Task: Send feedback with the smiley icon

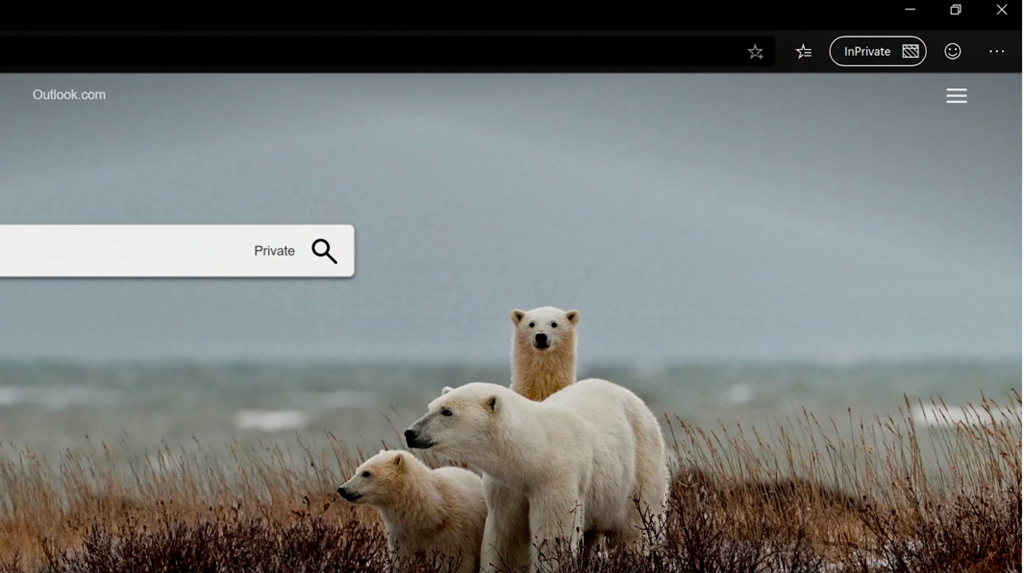Action: [953, 51]
